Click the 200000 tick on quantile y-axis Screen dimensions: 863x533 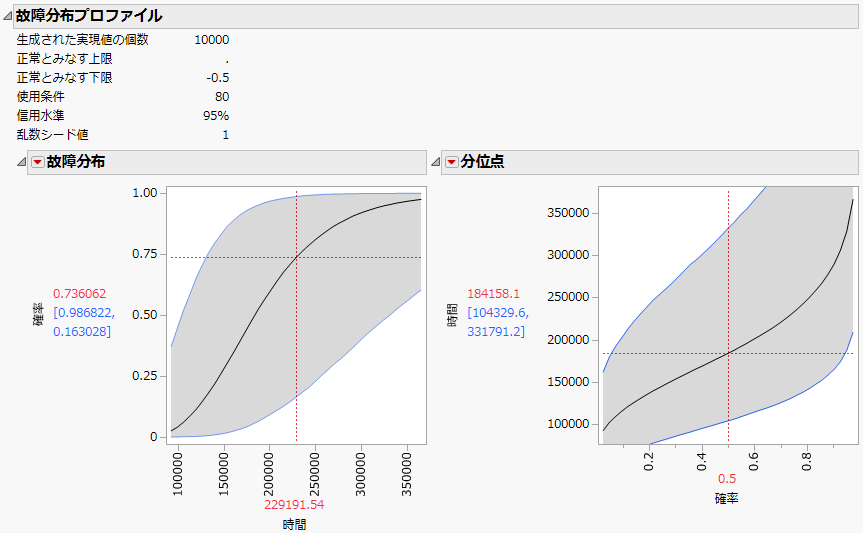click(568, 340)
